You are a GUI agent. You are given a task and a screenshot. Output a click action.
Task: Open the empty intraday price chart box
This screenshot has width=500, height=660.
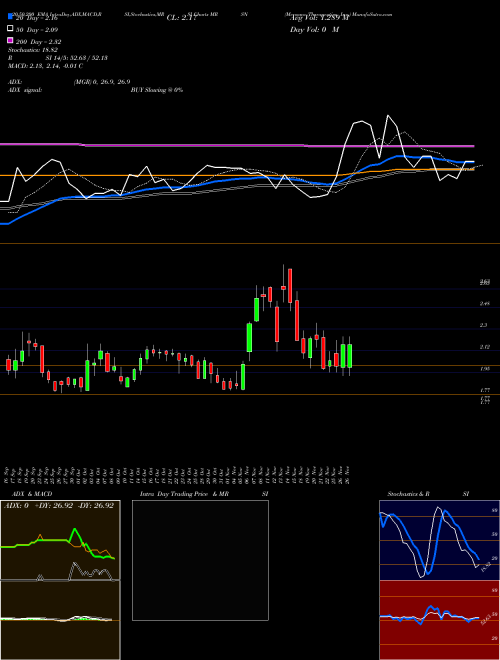[200, 560]
